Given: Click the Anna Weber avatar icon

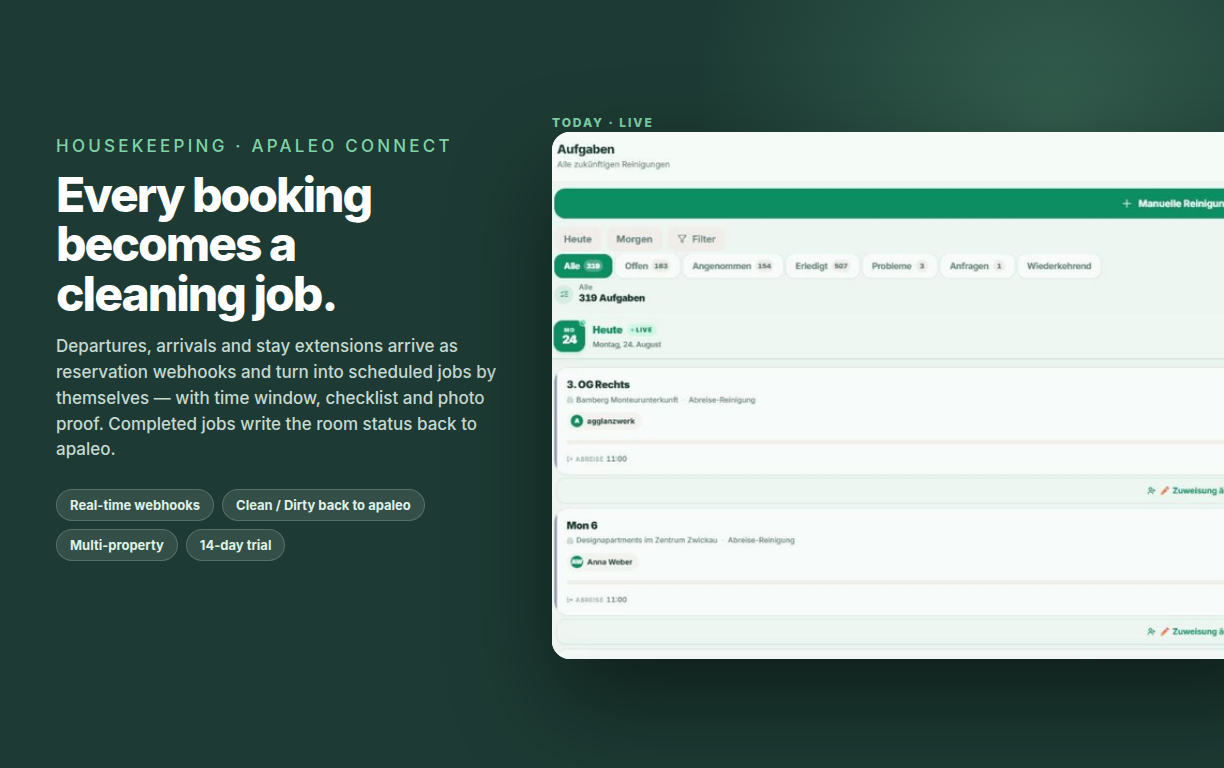Looking at the screenshot, I should pos(576,562).
